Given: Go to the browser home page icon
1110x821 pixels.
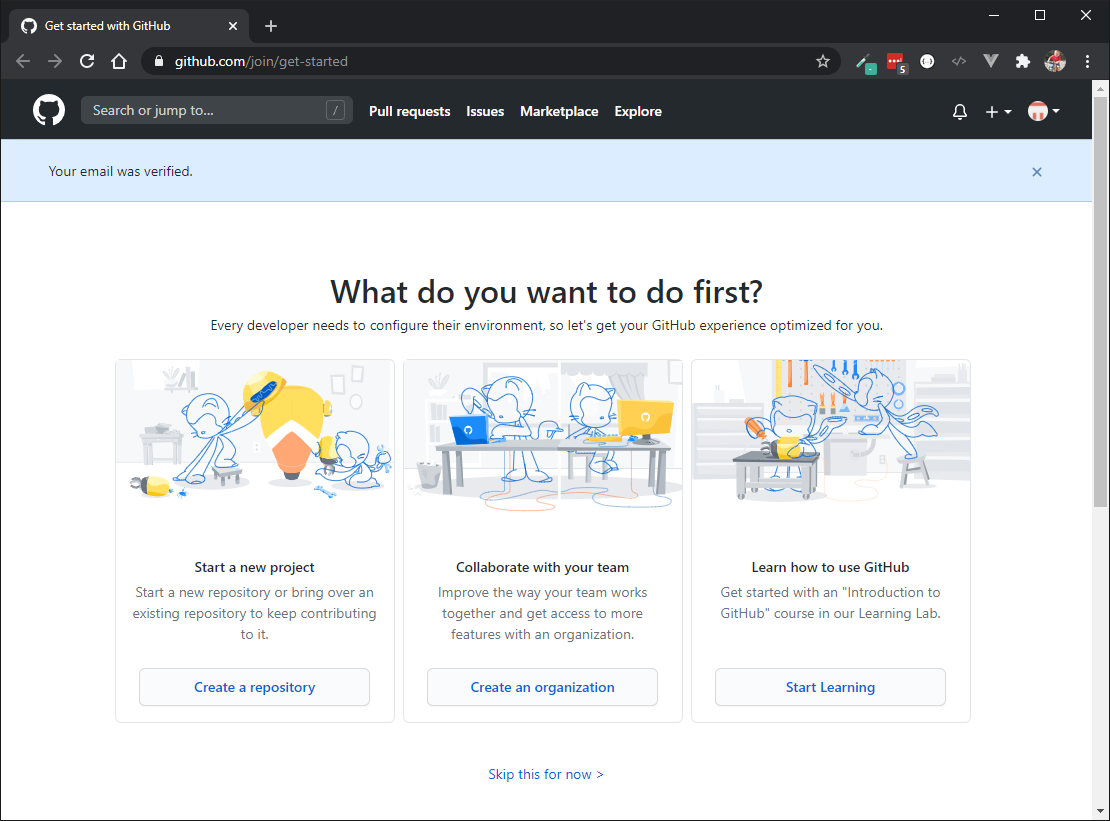Looking at the screenshot, I should [119, 62].
